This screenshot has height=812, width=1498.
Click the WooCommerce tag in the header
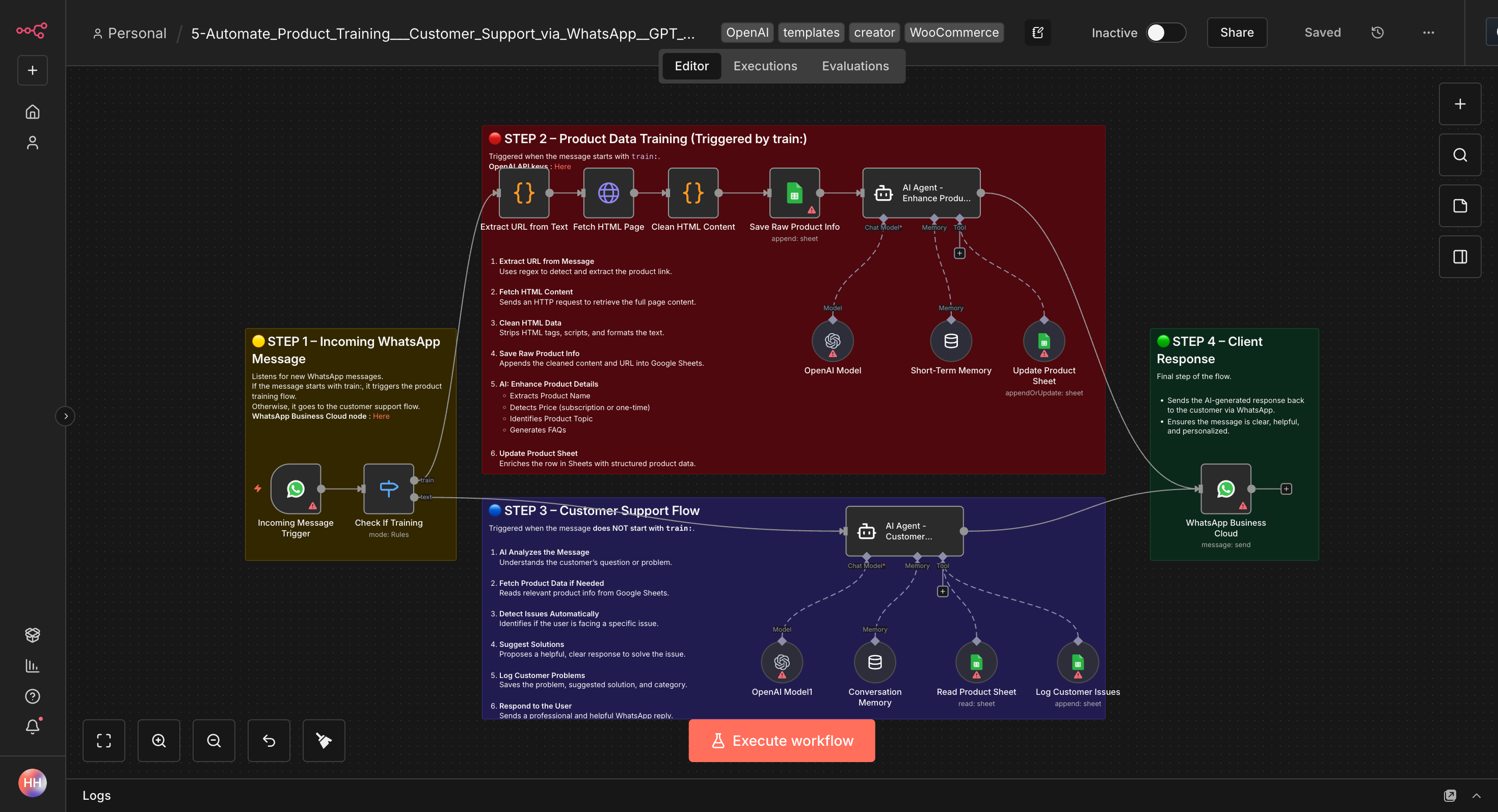(x=954, y=33)
